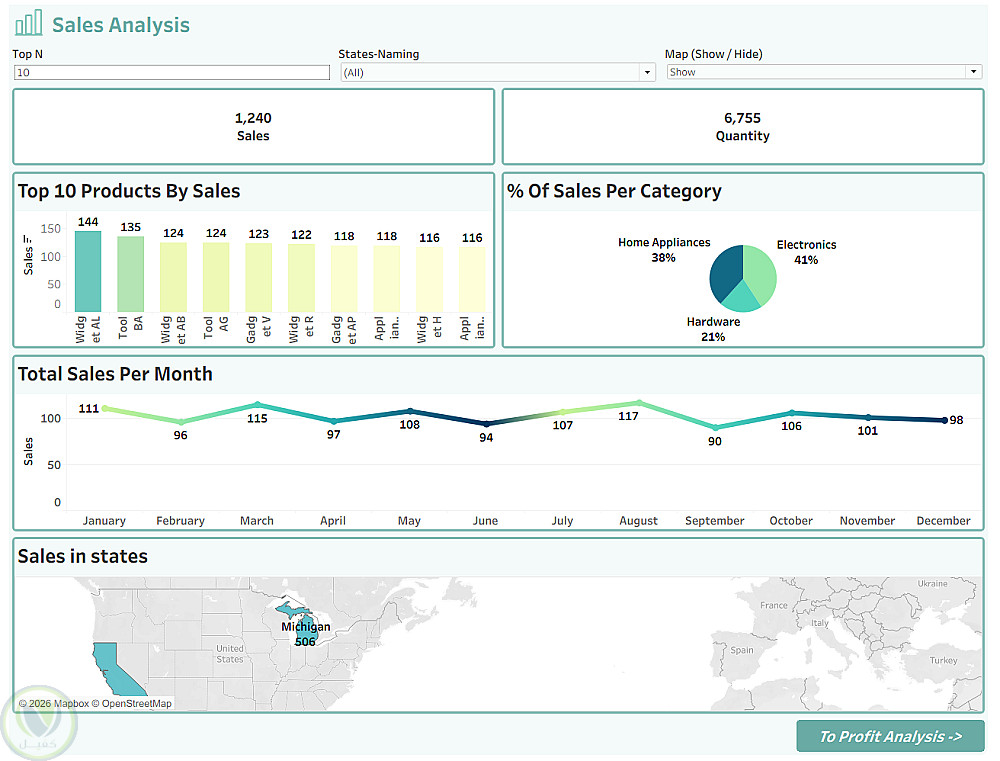Screen dimensions: 1000x761
Task: Click the November axis label
Action: [867, 521]
